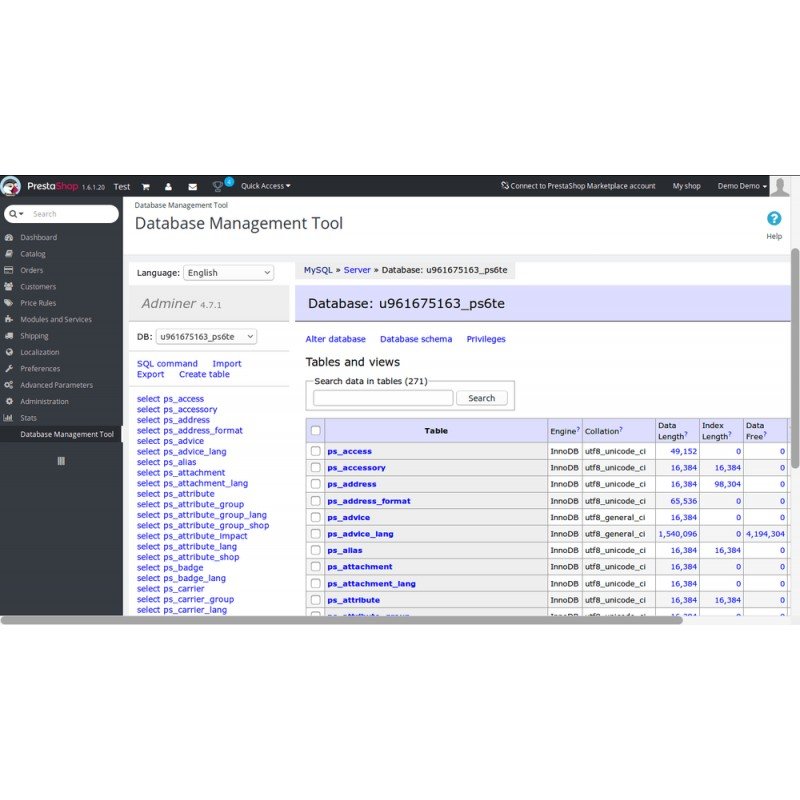
Task: Open the Shipping menu item
Action: click(x=34, y=336)
